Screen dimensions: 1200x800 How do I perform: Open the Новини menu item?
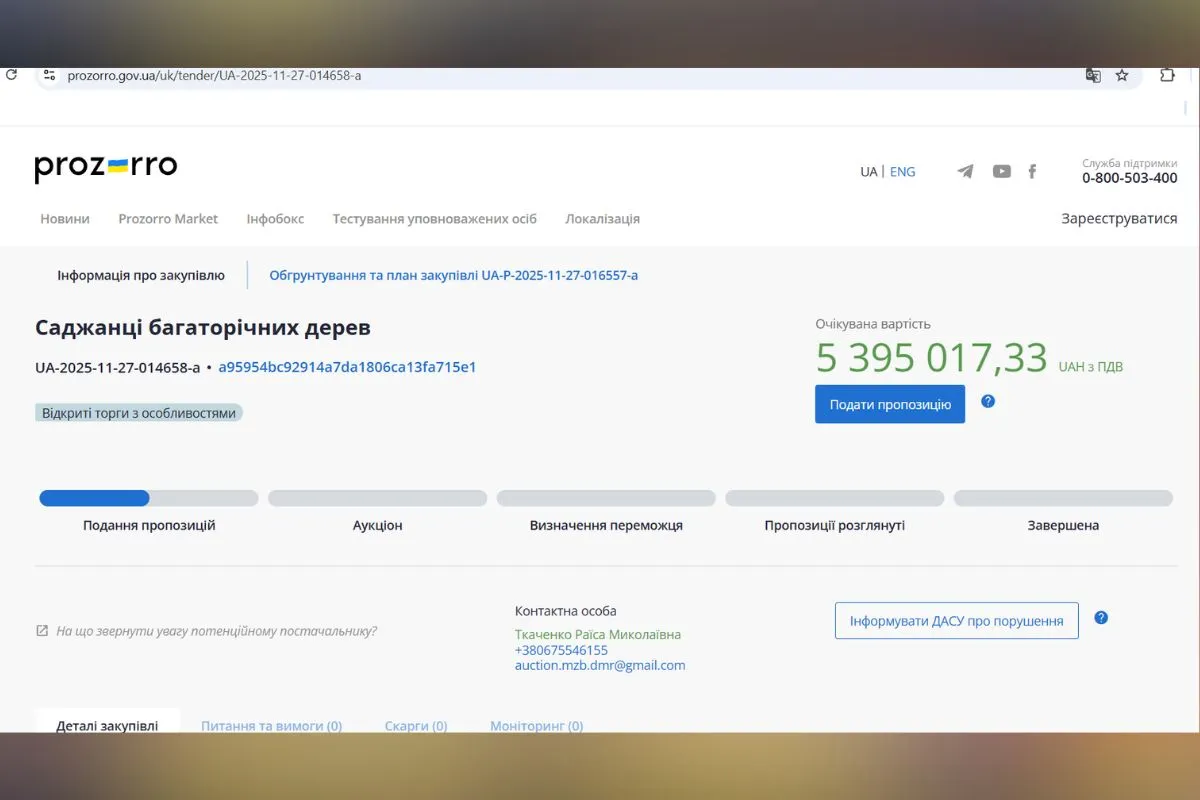64,218
